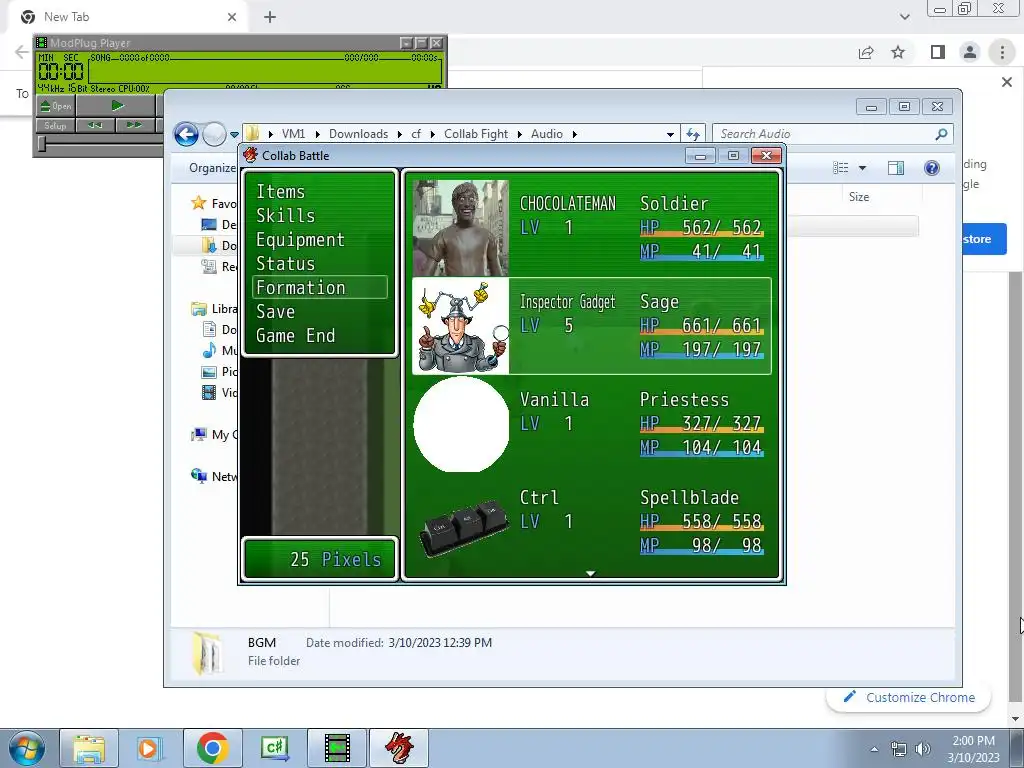Sort by the Size column header
Image resolution: width=1024 pixels, height=768 pixels.
pyautogui.click(x=859, y=197)
